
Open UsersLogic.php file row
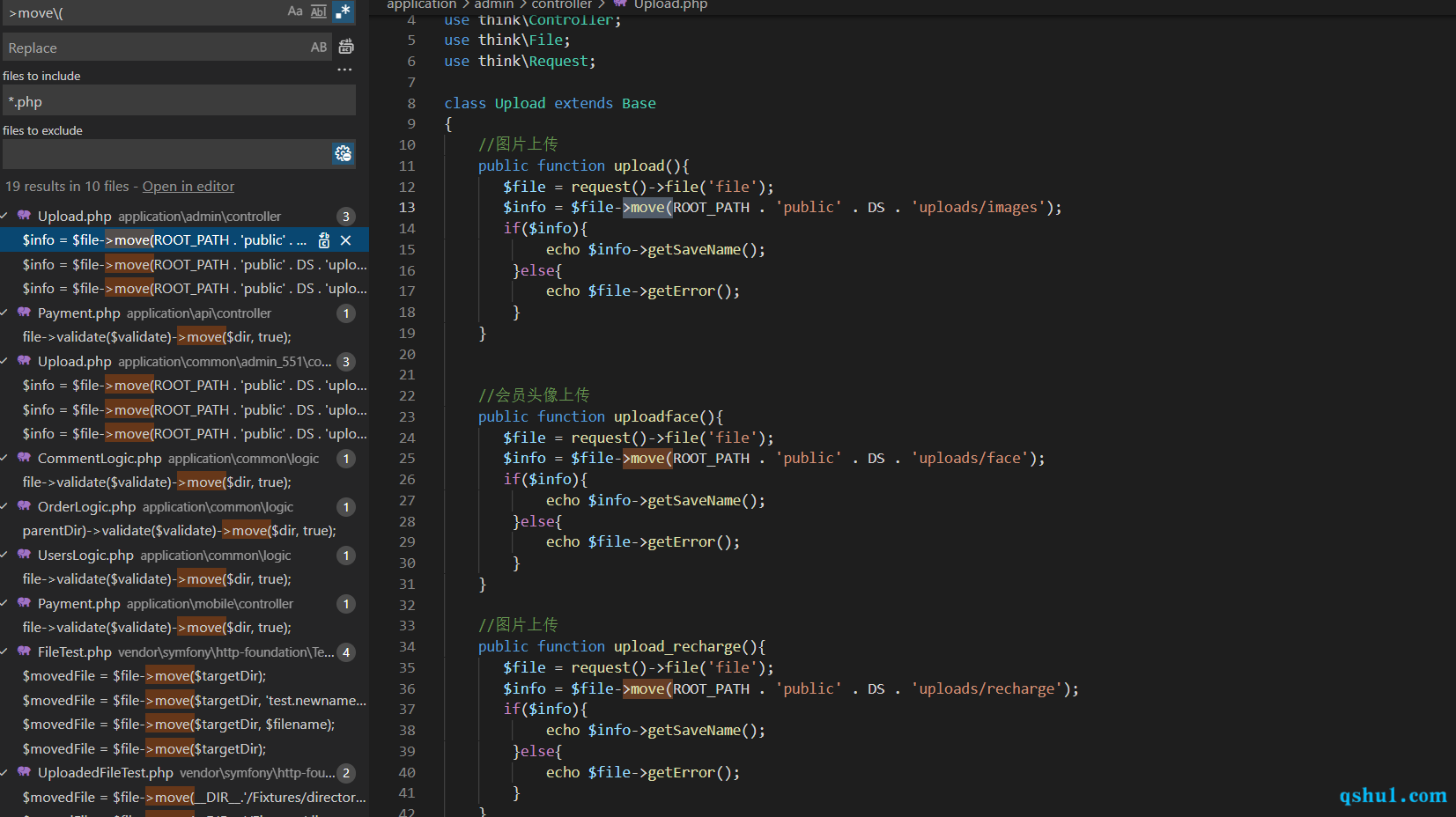(x=184, y=555)
